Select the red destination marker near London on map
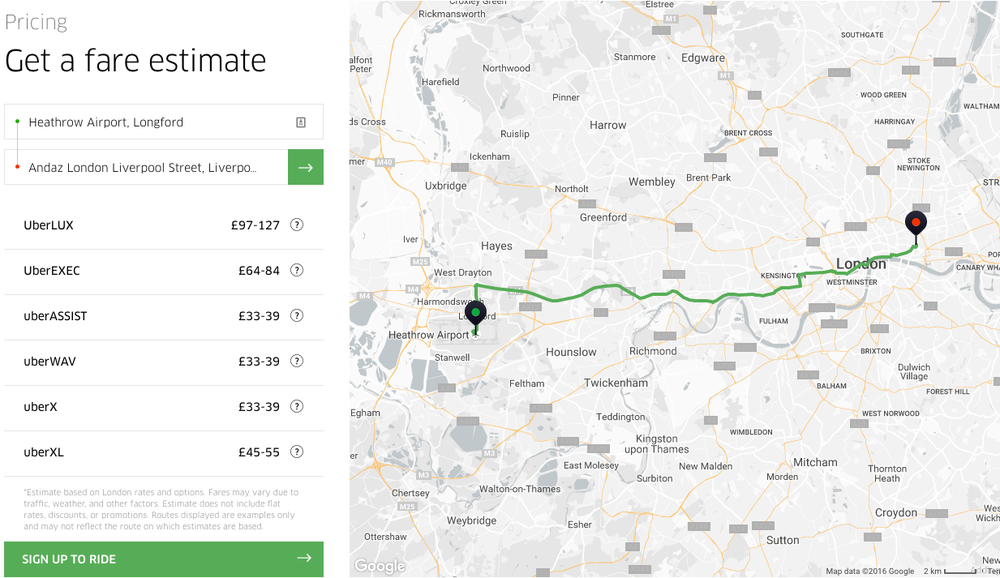The width and height of the screenshot is (1000, 578). [x=916, y=223]
